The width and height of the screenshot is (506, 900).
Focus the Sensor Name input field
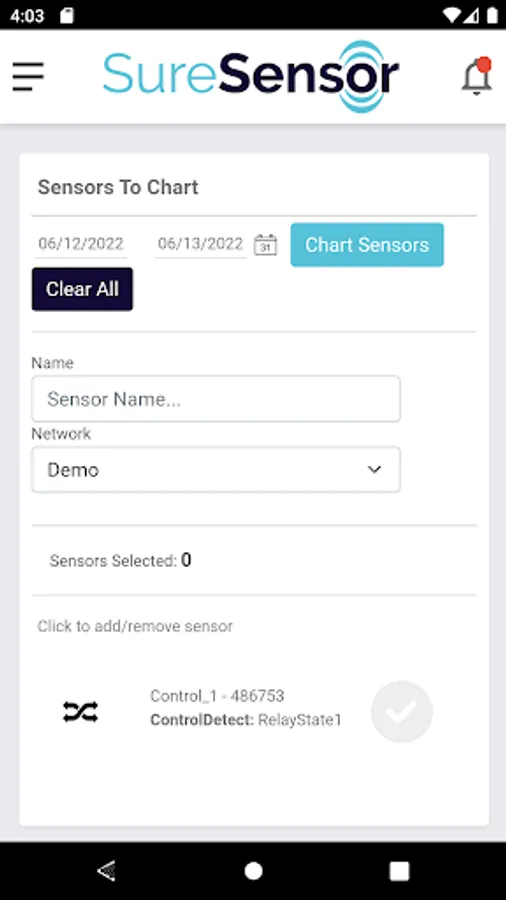(x=216, y=399)
